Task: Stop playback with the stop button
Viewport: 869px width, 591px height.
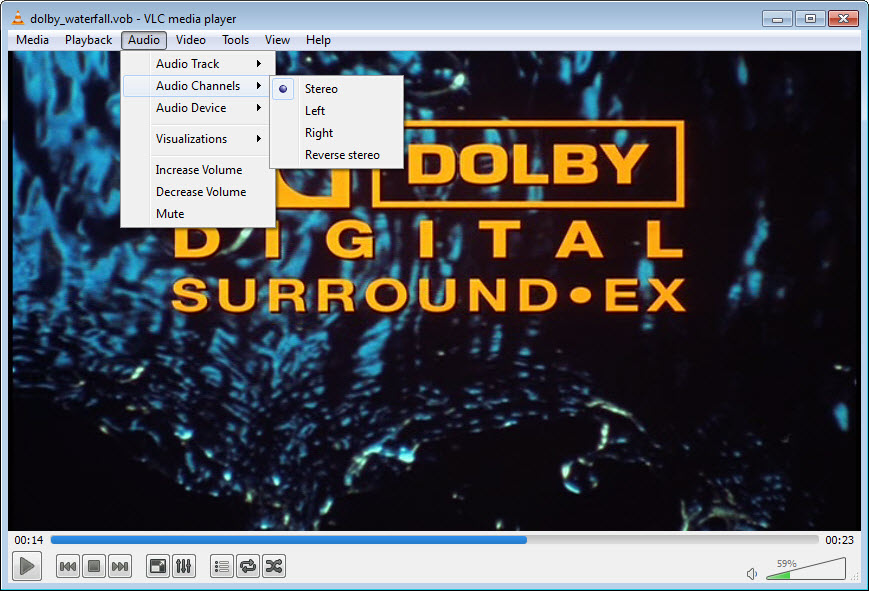Action: (94, 566)
